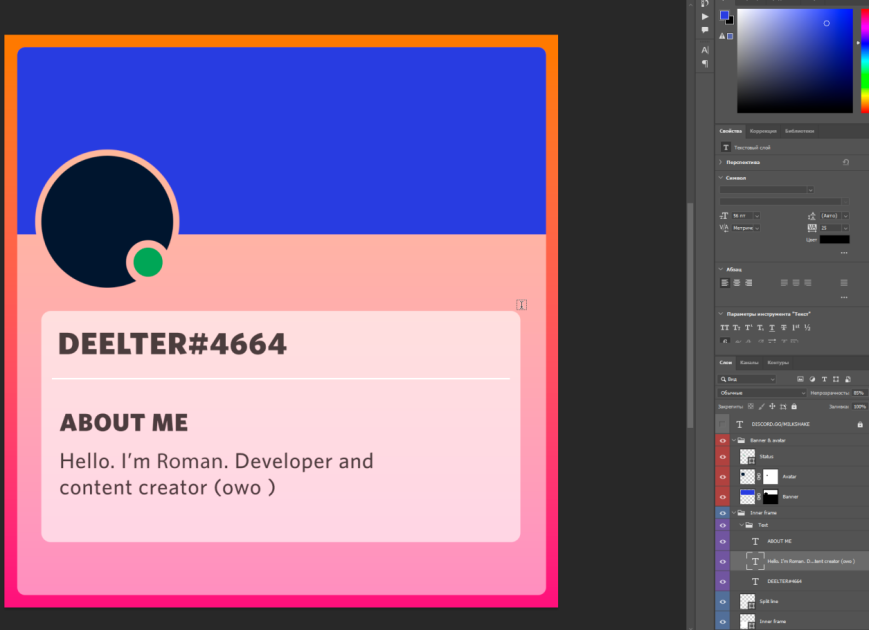Switch to the Контуры tab
This screenshot has height=630, width=869.
778,363
